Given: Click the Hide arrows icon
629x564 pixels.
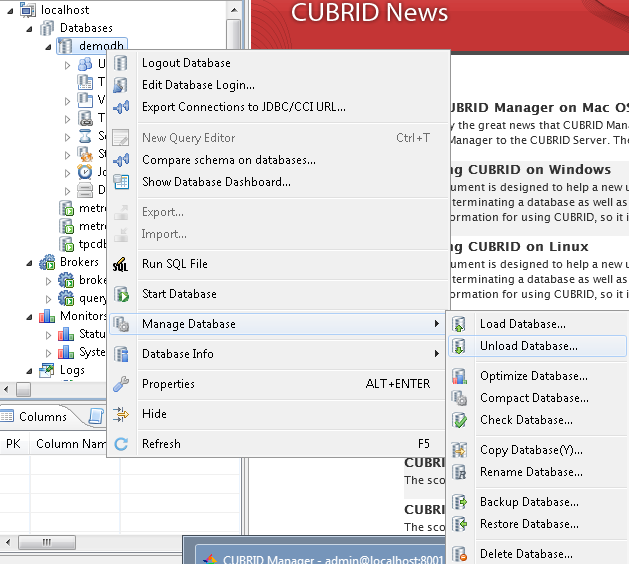Looking at the screenshot, I should click(121, 414).
